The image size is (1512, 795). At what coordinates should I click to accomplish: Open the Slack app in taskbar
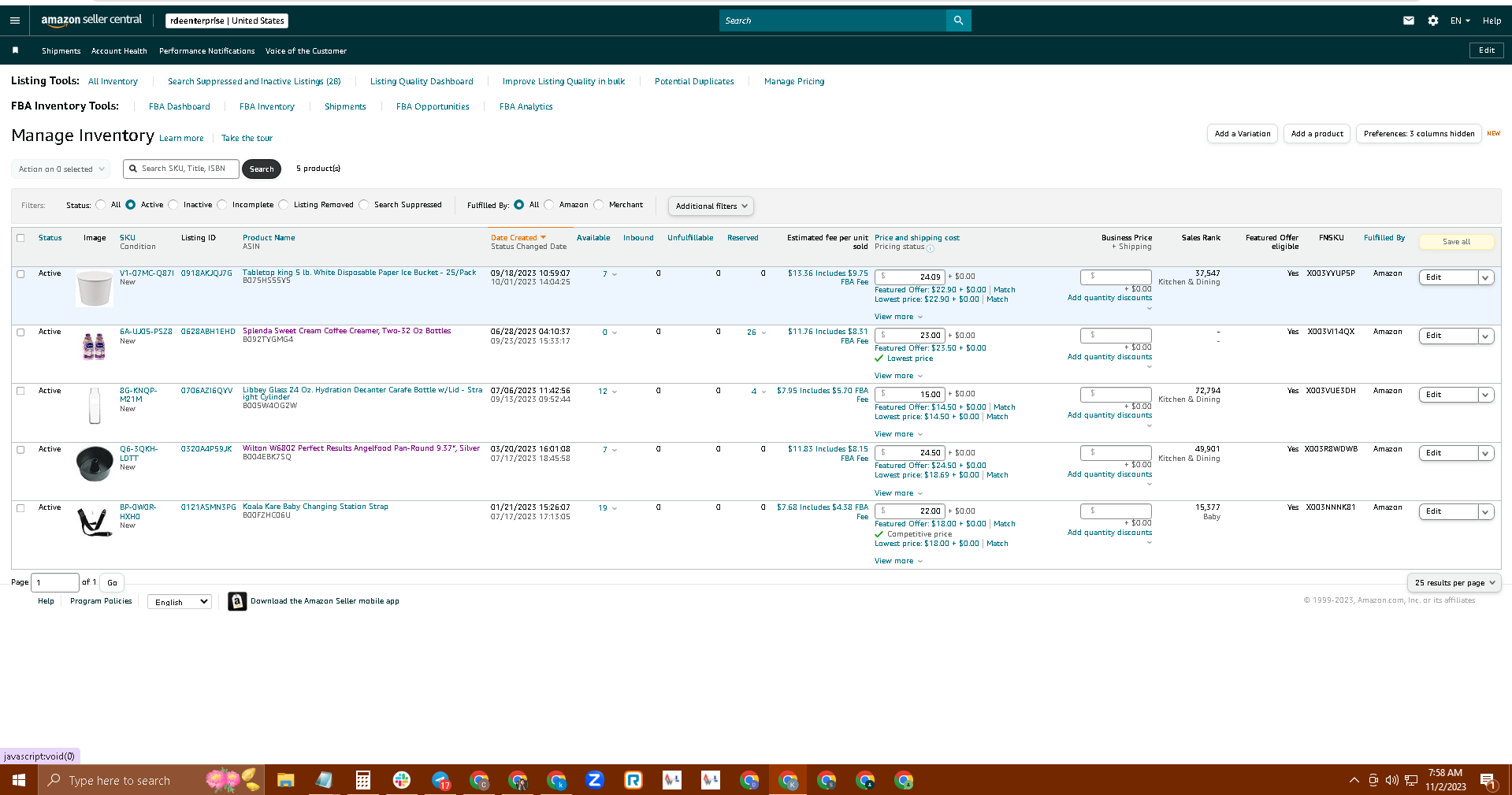coord(402,780)
